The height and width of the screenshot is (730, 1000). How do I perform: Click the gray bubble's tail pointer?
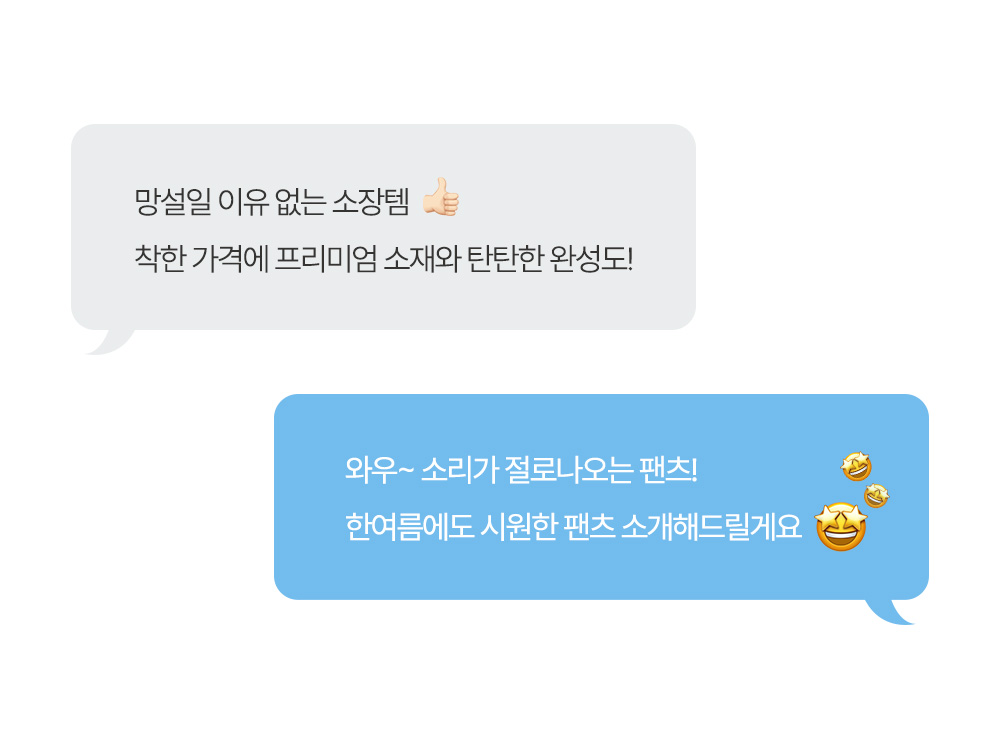point(112,341)
